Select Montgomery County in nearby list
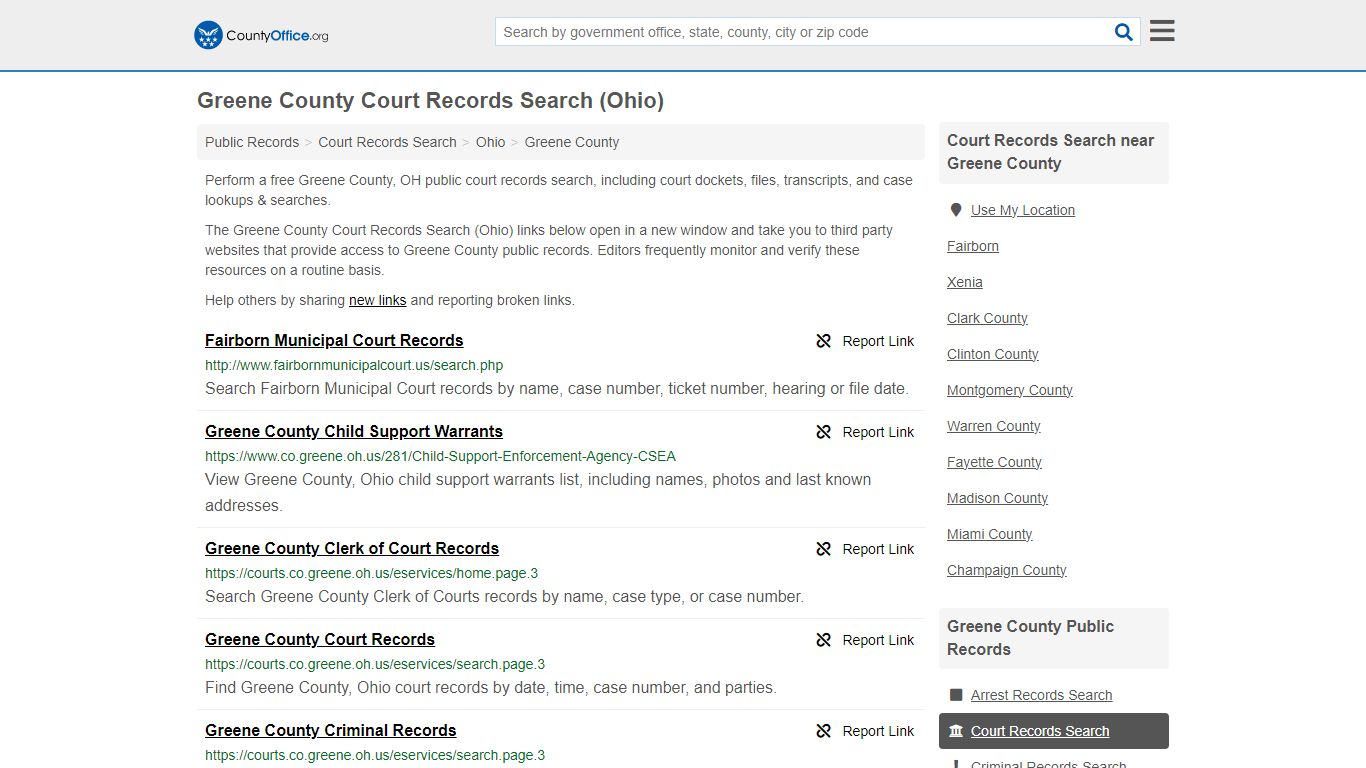The width and height of the screenshot is (1366, 768). (1010, 390)
